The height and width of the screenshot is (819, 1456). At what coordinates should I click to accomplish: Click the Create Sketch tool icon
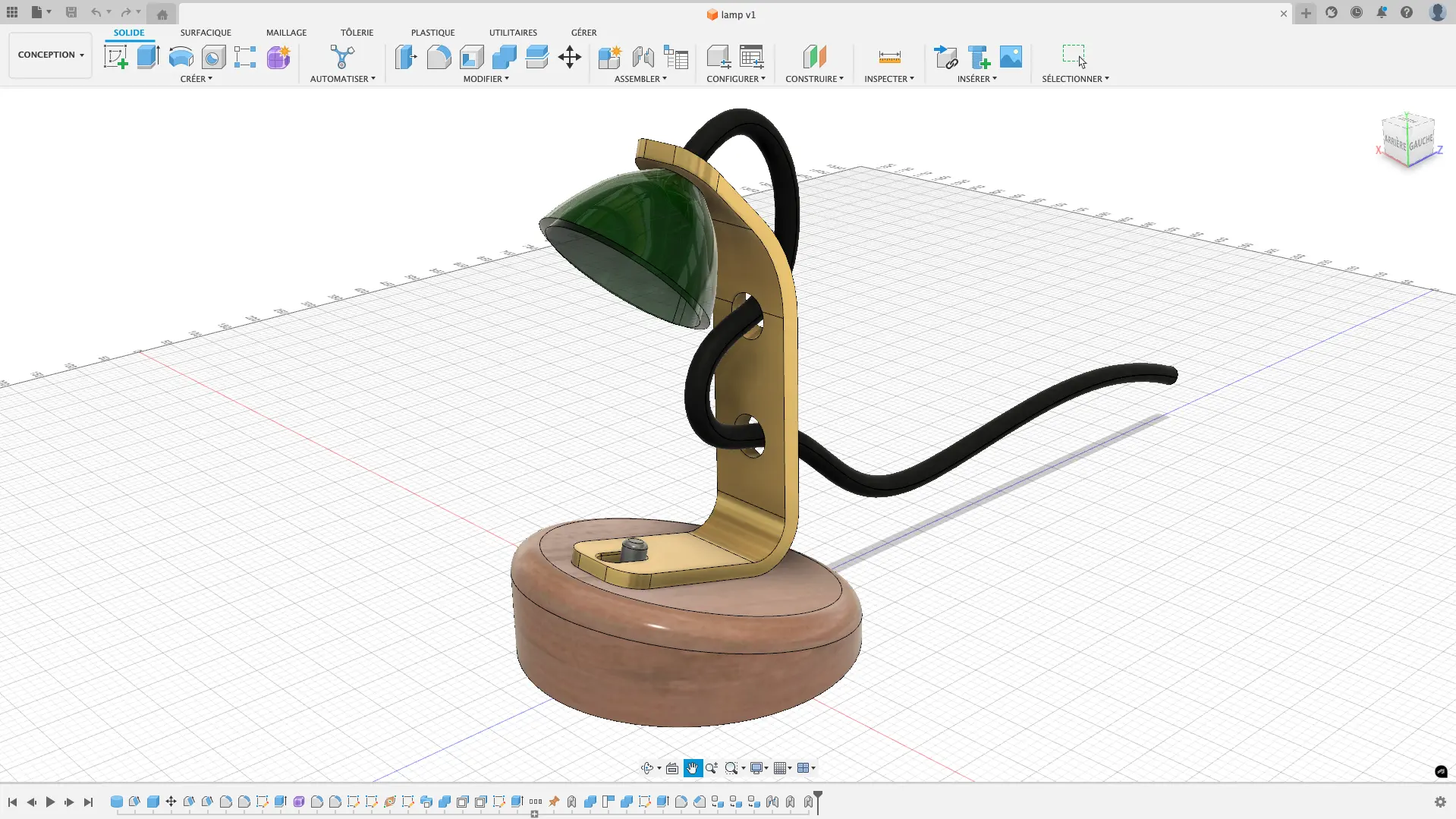pyautogui.click(x=115, y=57)
